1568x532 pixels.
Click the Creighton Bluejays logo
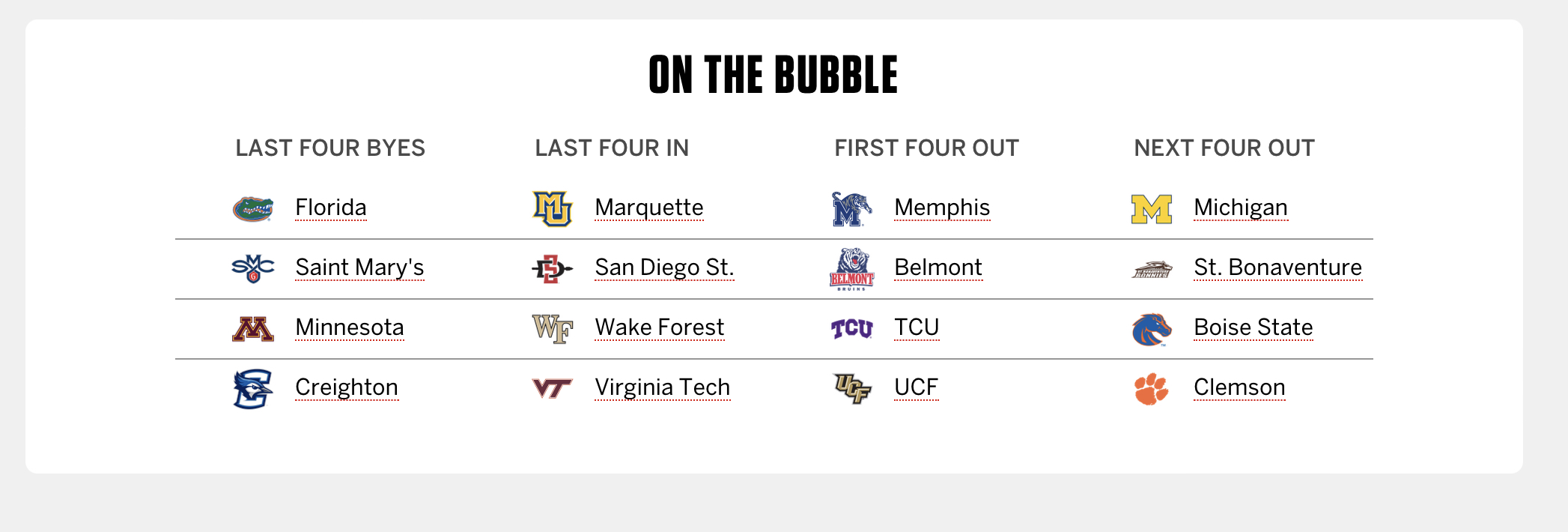click(x=253, y=389)
